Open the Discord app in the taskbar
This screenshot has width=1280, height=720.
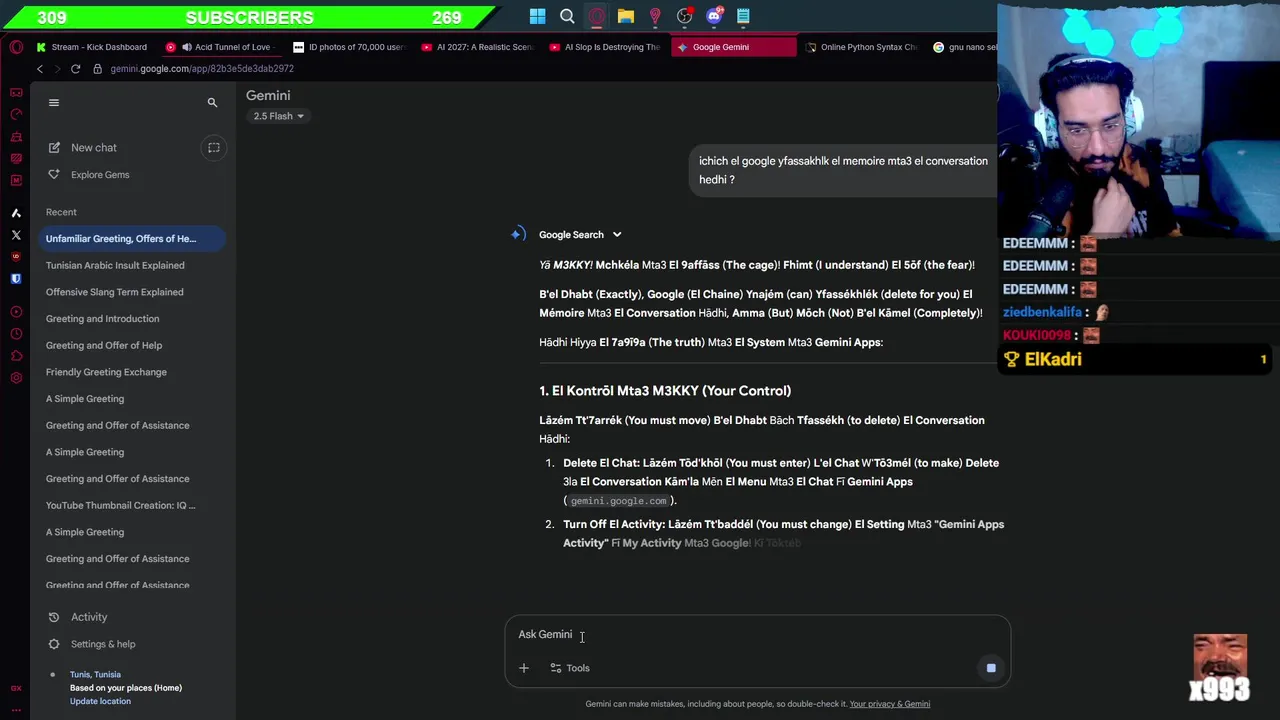714,16
